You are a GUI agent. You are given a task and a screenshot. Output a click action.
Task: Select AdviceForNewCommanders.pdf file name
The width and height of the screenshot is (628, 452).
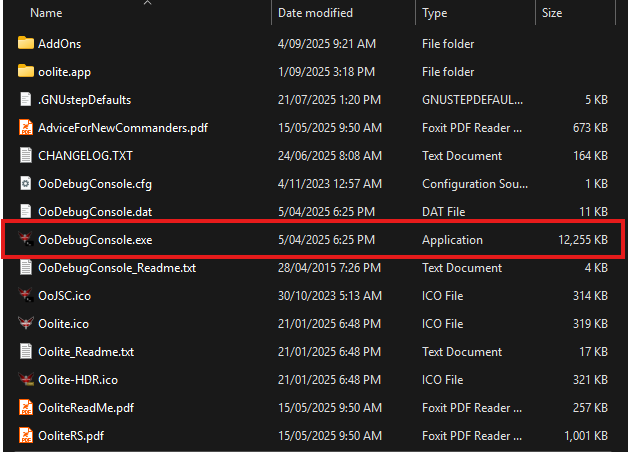point(123,128)
